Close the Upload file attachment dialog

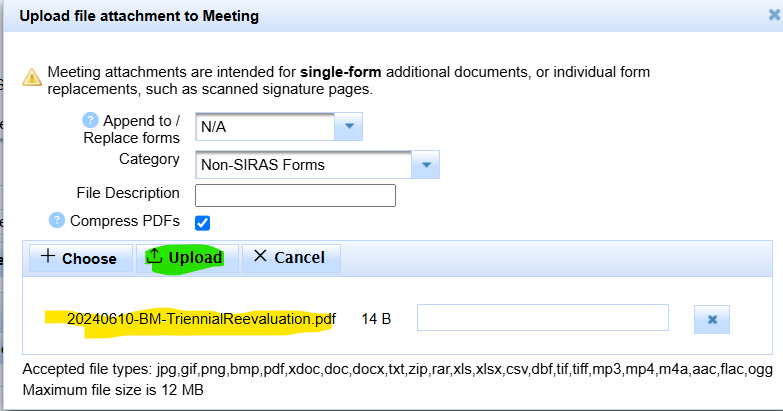coord(774,15)
